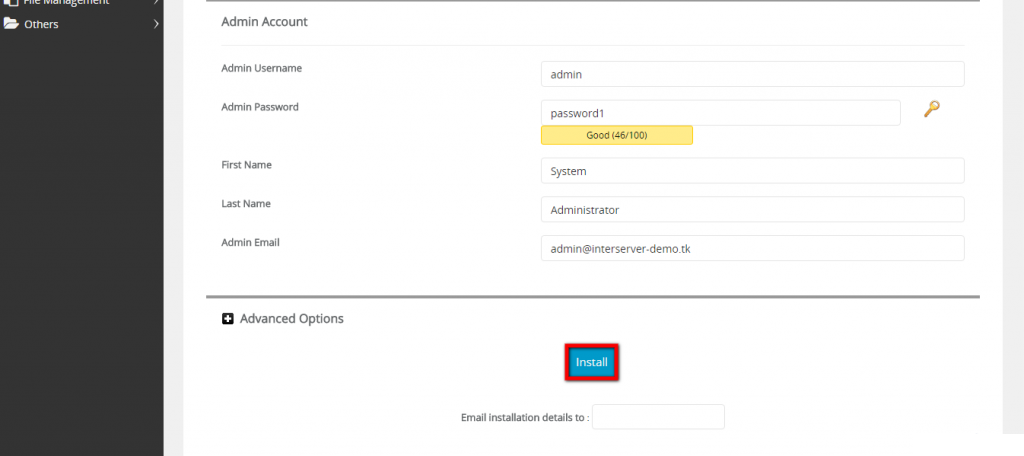Click the plus icon beside Advanced Options
The width and height of the screenshot is (1024, 456).
point(228,319)
